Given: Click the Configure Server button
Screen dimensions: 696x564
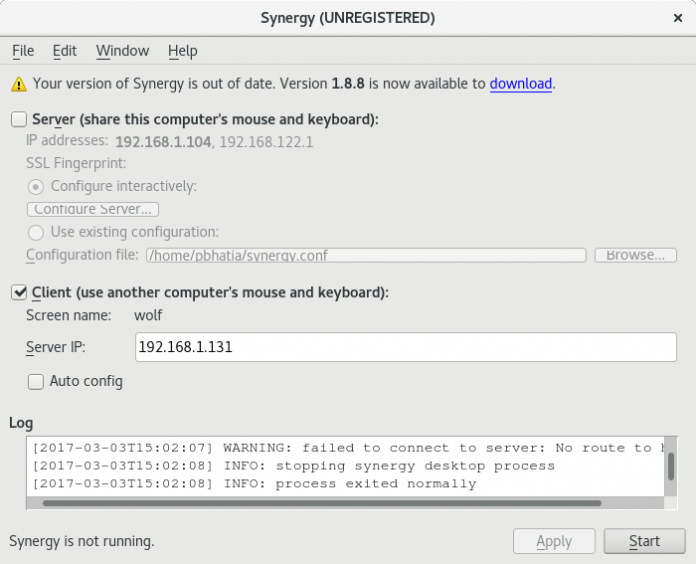Looking at the screenshot, I should pyautogui.click(x=93, y=209).
